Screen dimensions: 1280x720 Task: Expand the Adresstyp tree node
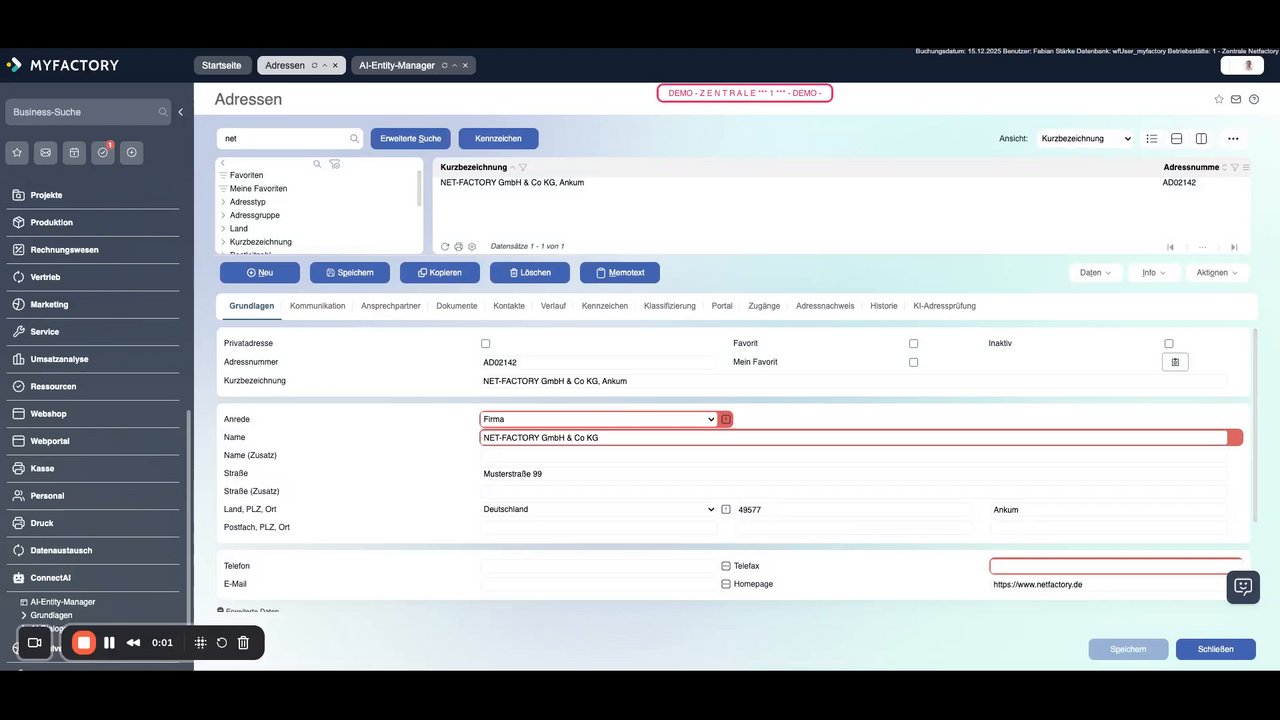pyautogui.click(x=223, y=202)
